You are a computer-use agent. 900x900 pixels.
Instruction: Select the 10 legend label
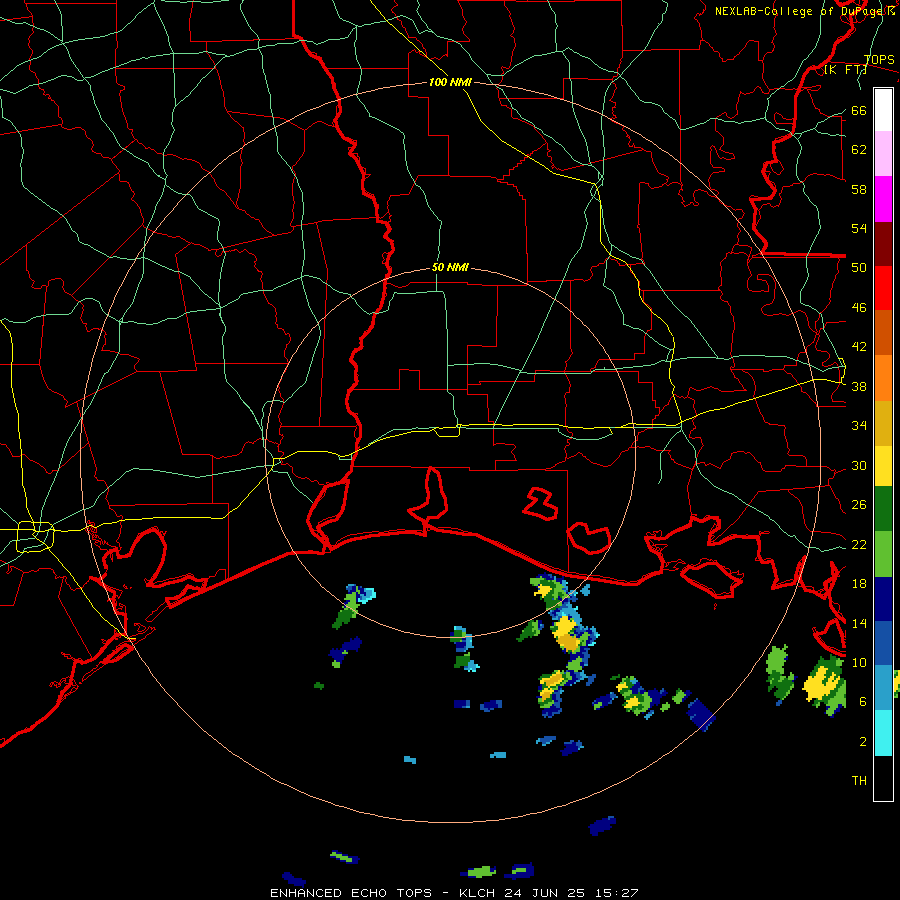(859, 662)
